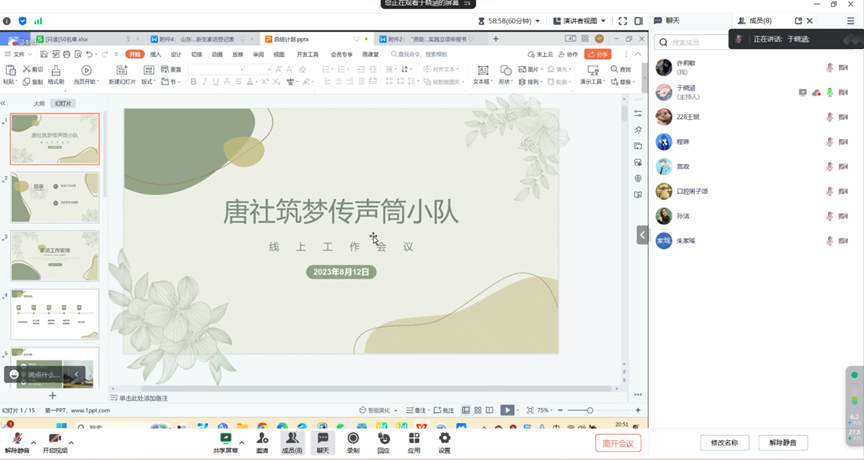Toggle Notes (备注) in WPS status bar

pos(416,410)
